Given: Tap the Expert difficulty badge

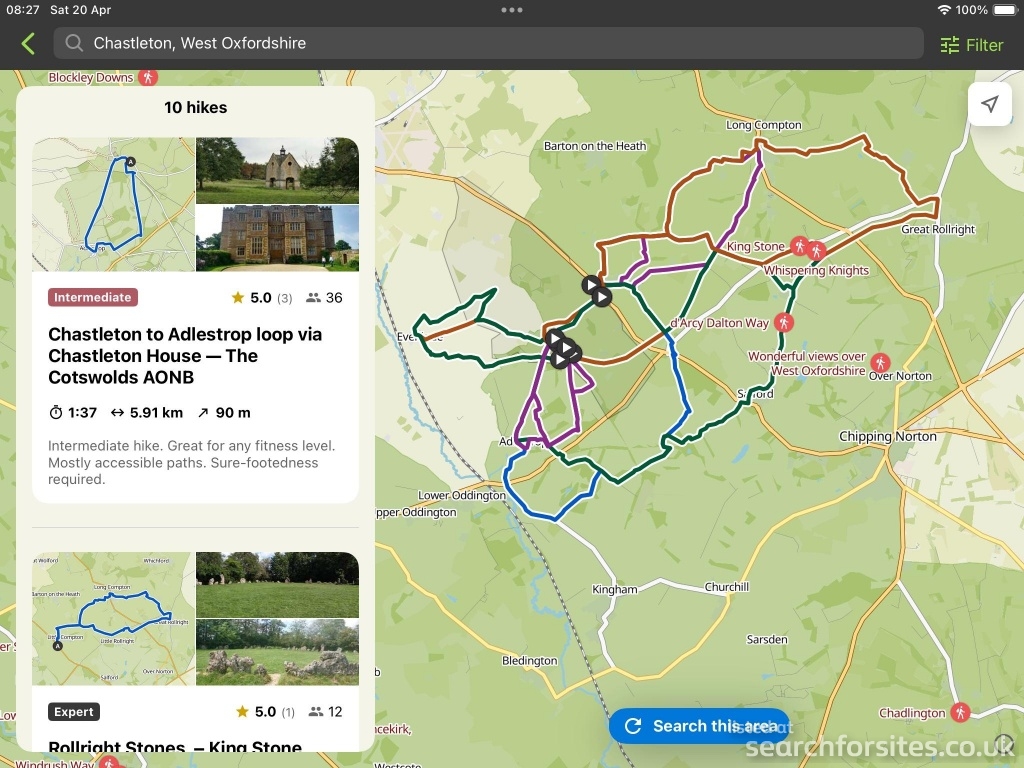Looking at the screenshot, I should [74, 712].
